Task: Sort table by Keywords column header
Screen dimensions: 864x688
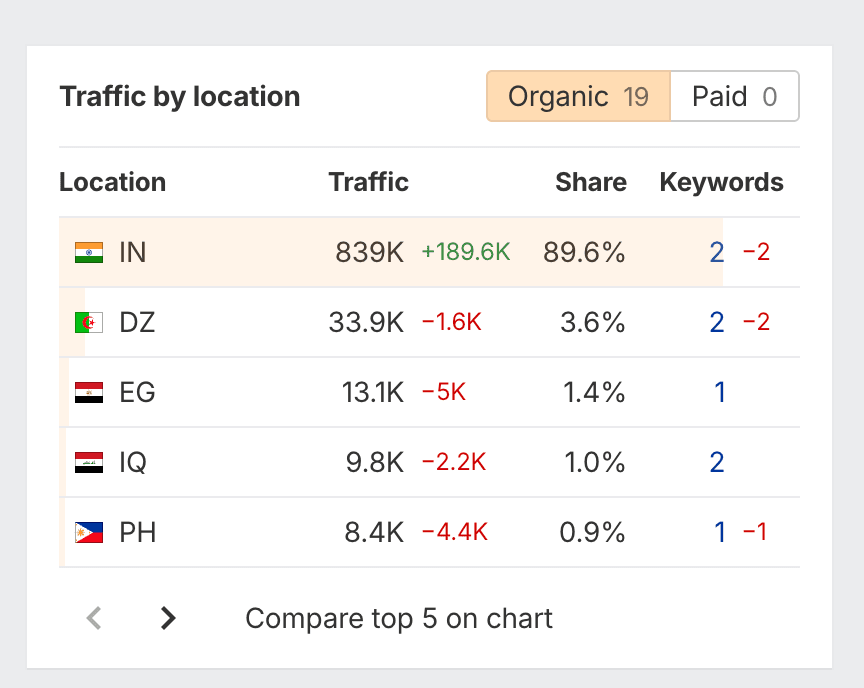Action: coord(721,182)
